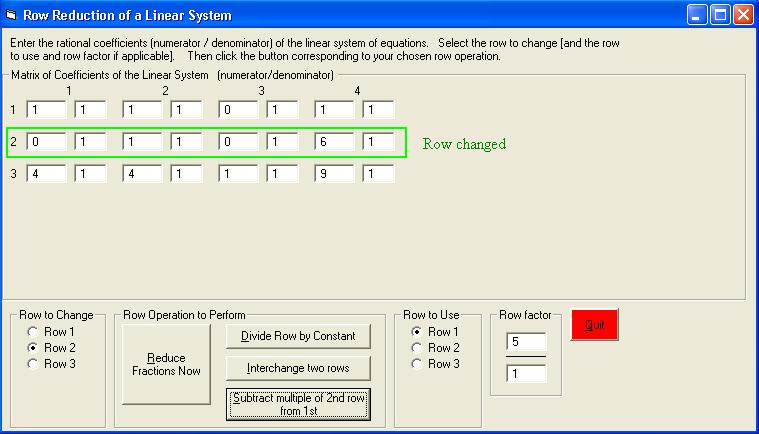Select Row 2 in Row to Change
This screenshot has width=759, height=434.
pyautogui.click(x=51, y=348)
